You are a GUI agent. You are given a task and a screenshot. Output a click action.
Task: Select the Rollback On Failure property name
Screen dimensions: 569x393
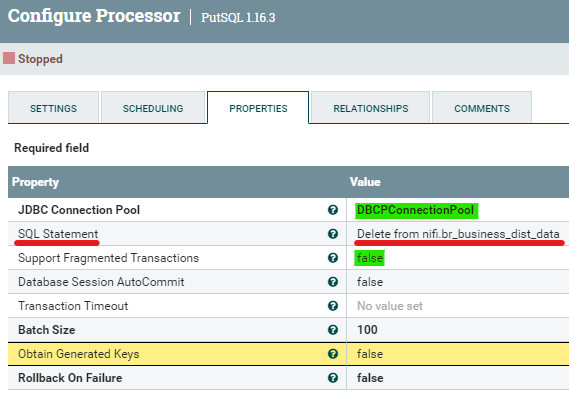pyautogui.click(x=70, y=378)
